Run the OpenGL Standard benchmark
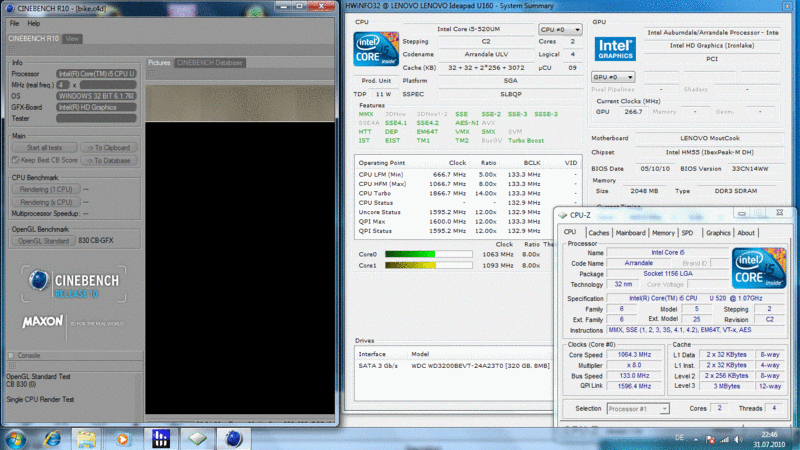 43,241
